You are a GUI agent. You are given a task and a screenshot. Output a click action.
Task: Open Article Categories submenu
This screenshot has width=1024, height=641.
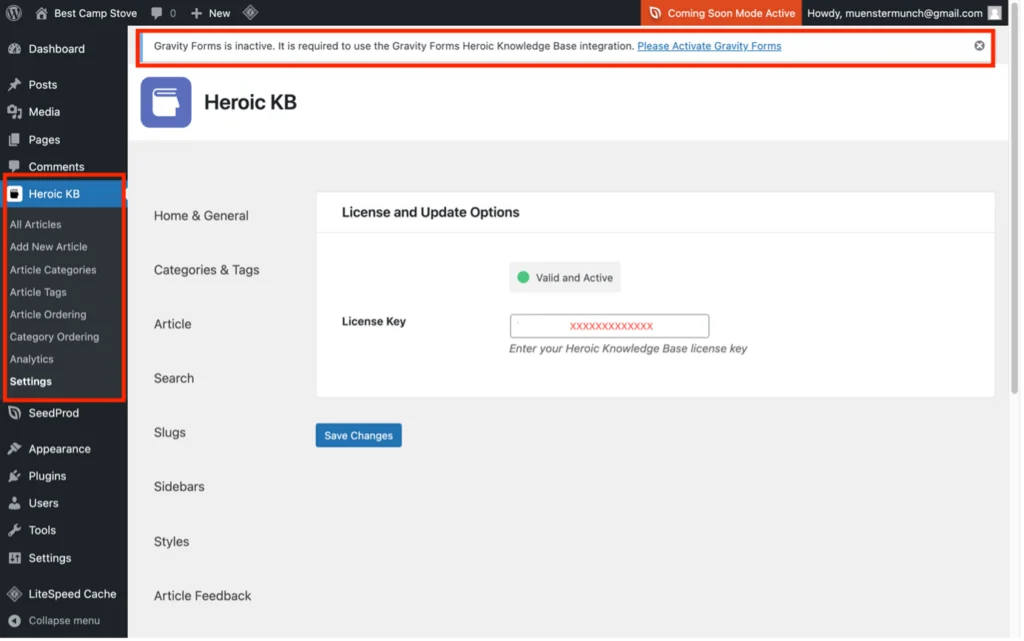pos(53,270)
